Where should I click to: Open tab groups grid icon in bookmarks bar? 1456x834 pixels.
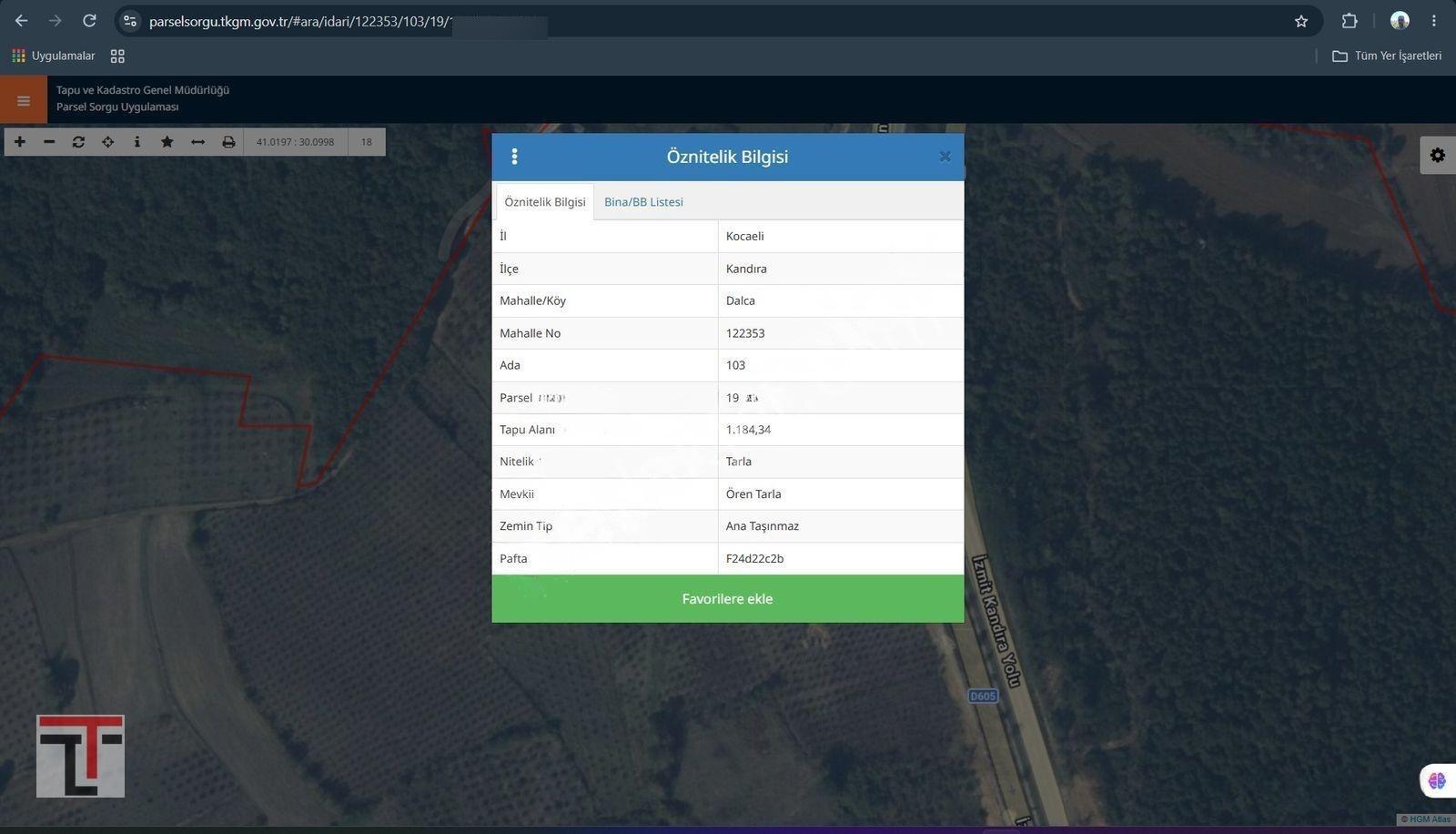click(x=117, y=56)
